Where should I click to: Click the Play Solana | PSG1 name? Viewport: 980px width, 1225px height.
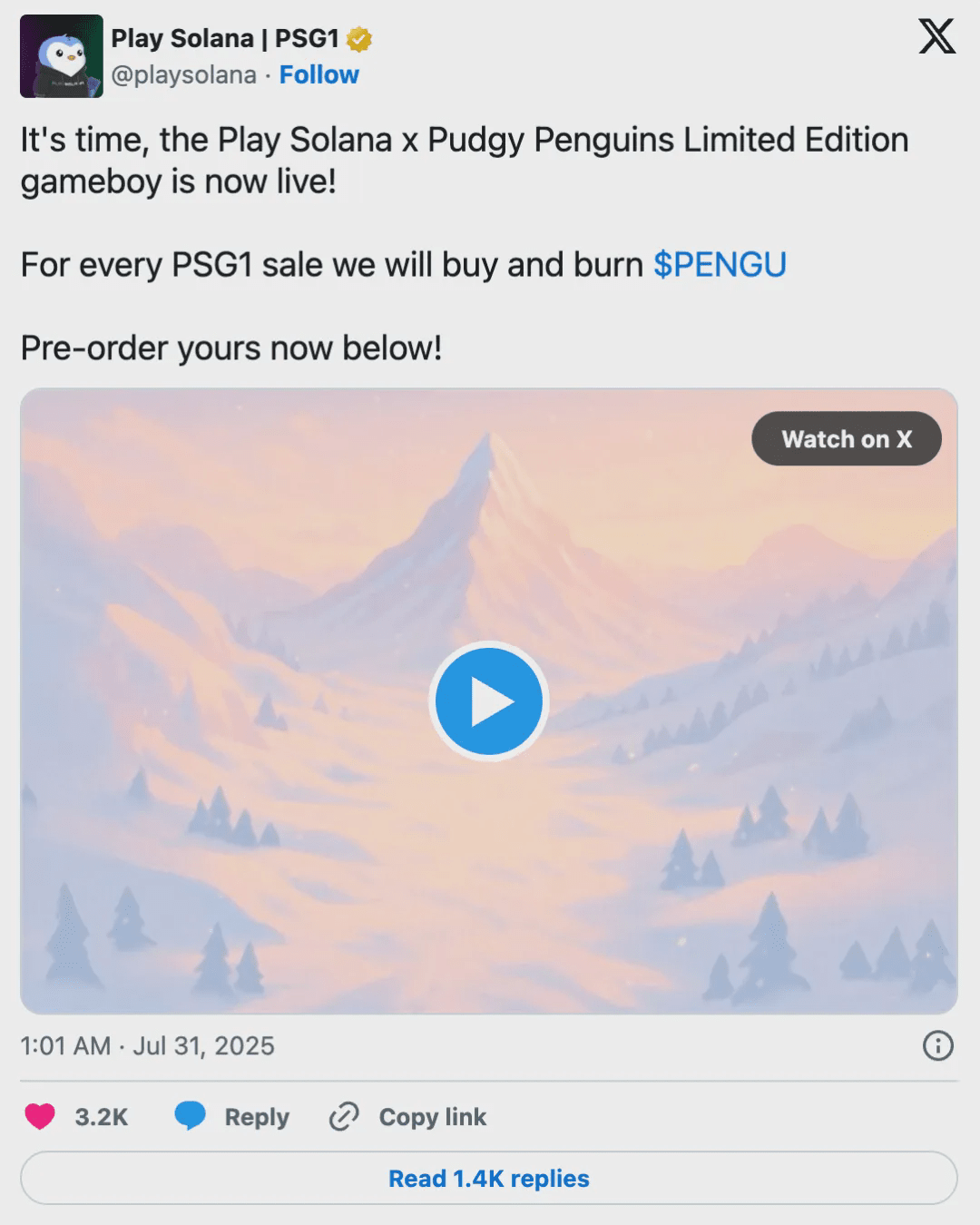coord(224,39)
